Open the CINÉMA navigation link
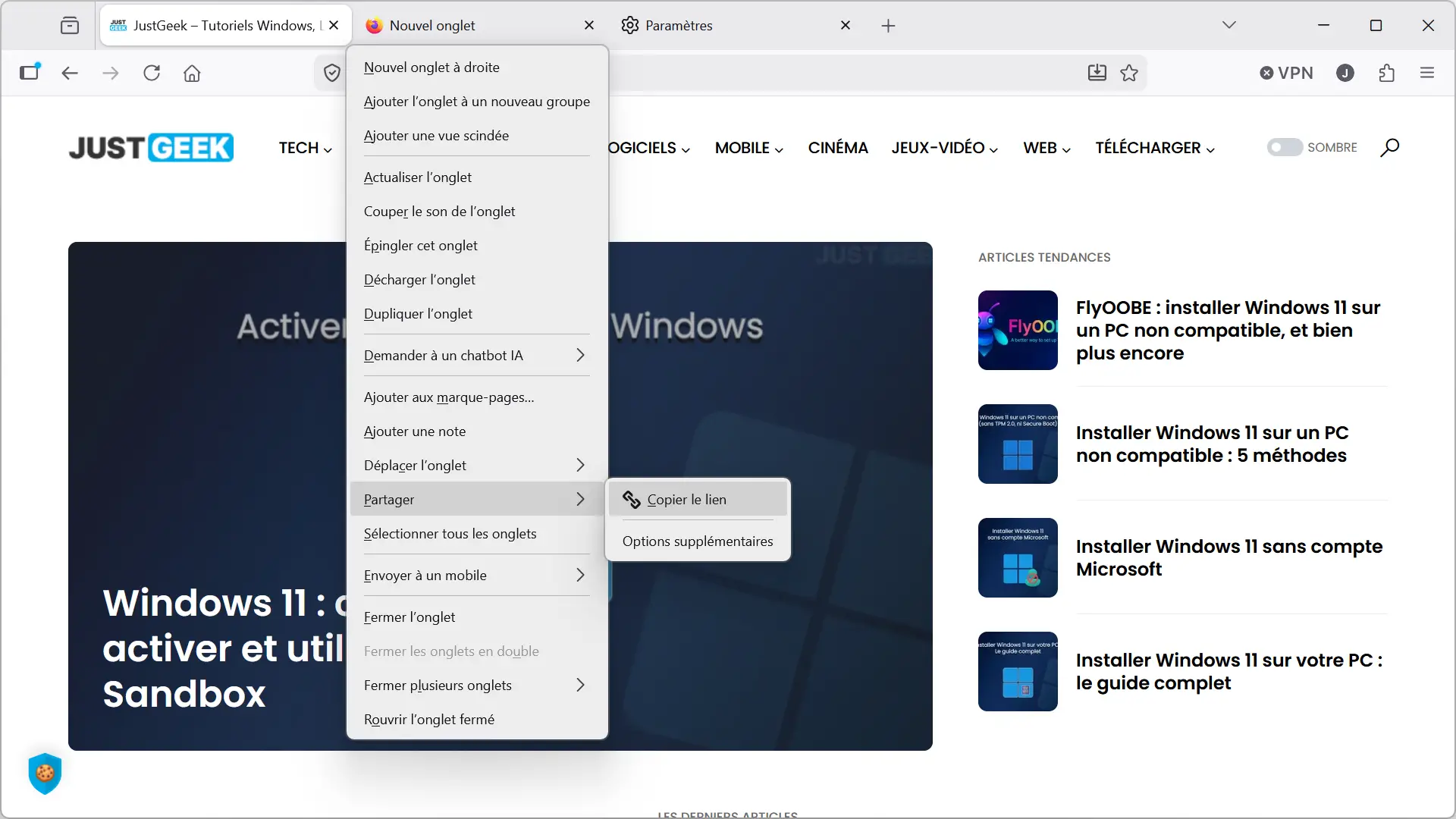Viewport: 1456px width, 819px height. (x=838, y=148)
